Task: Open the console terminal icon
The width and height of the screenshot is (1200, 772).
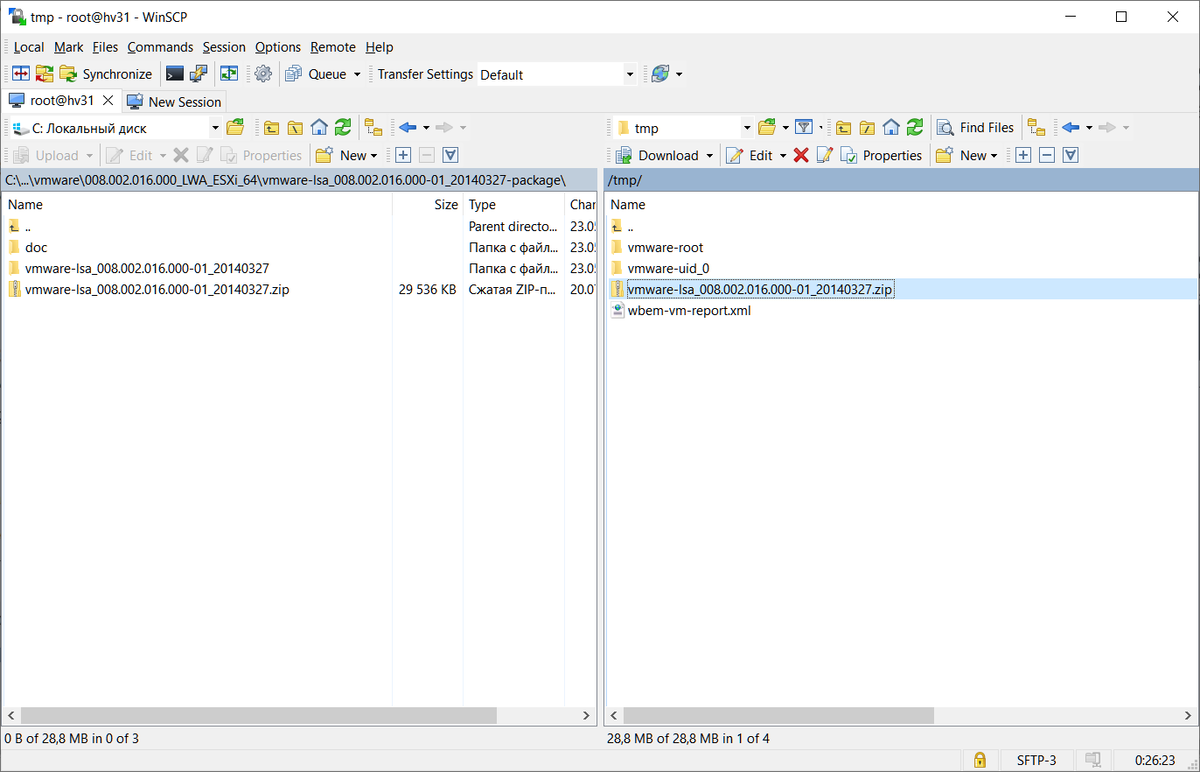Action: 174,74
